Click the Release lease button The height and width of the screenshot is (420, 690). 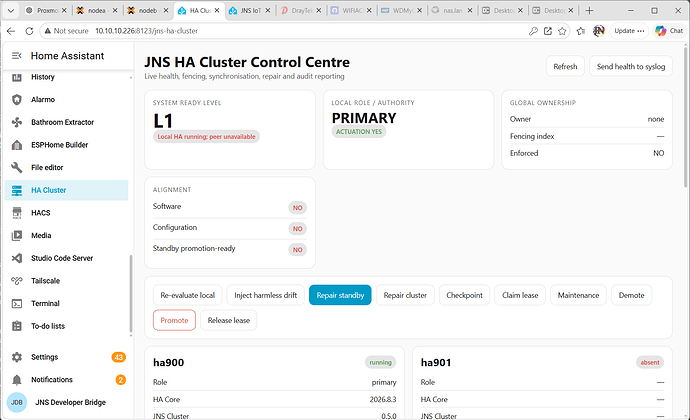(228, 320)
